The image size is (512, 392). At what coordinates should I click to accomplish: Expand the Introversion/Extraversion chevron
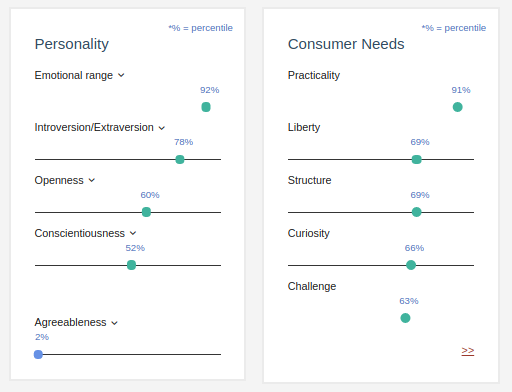(x=162, y=128)
